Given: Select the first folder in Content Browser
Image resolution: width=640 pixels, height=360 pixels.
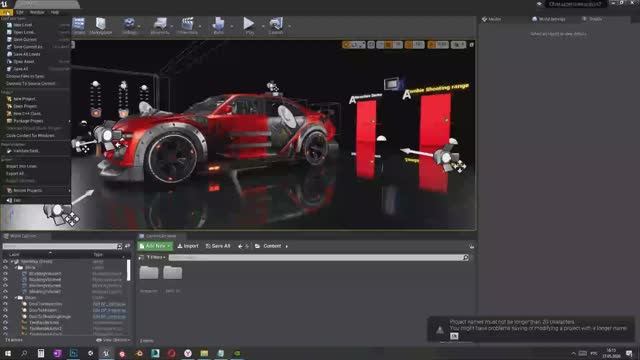Looking at the screenshot, I should point(149,273).
